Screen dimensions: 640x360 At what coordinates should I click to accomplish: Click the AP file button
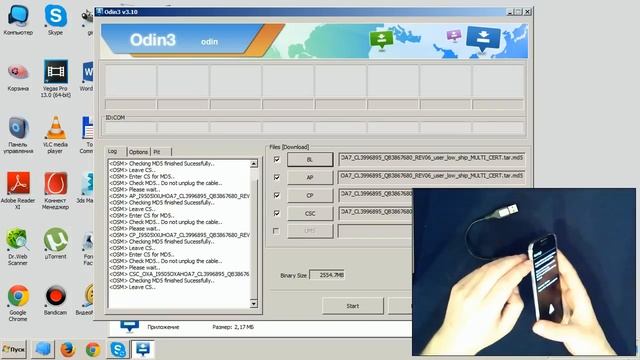click(310, 178)
